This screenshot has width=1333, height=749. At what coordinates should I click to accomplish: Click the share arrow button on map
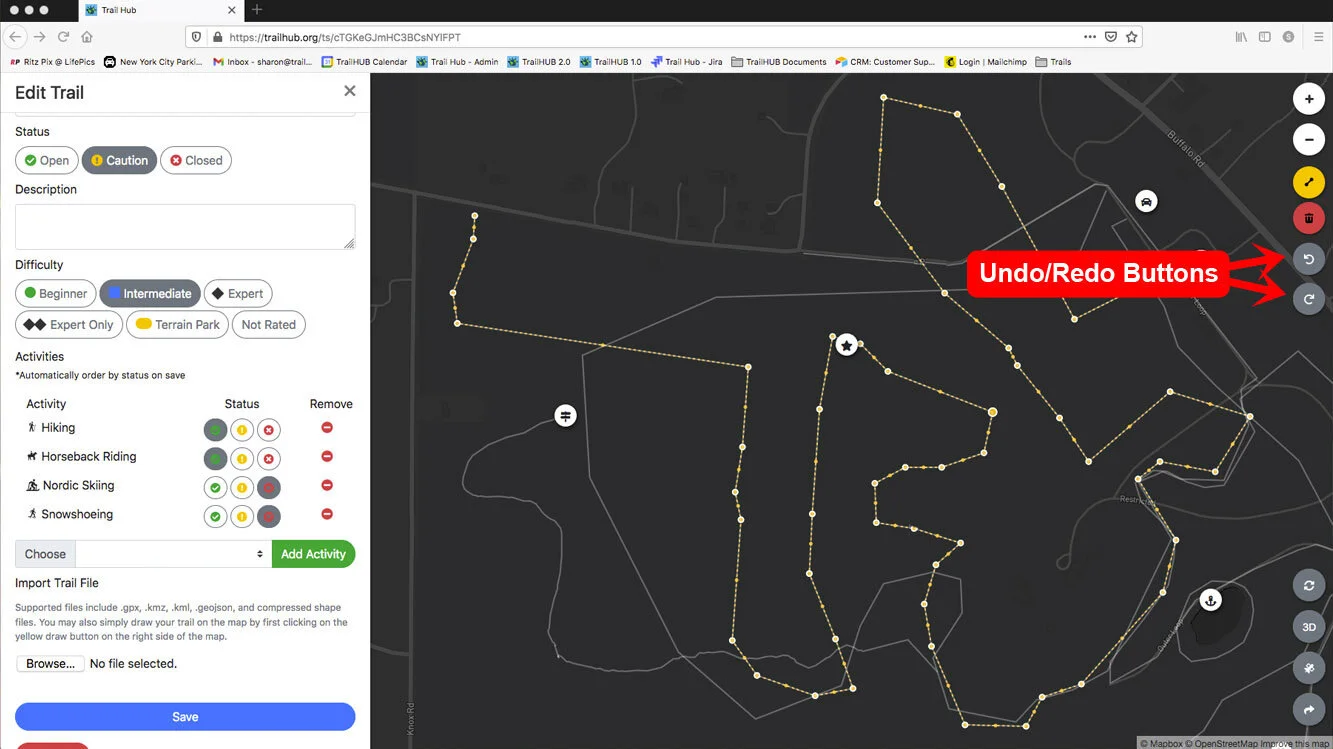pyautogui.click(x=1309, y=709)
